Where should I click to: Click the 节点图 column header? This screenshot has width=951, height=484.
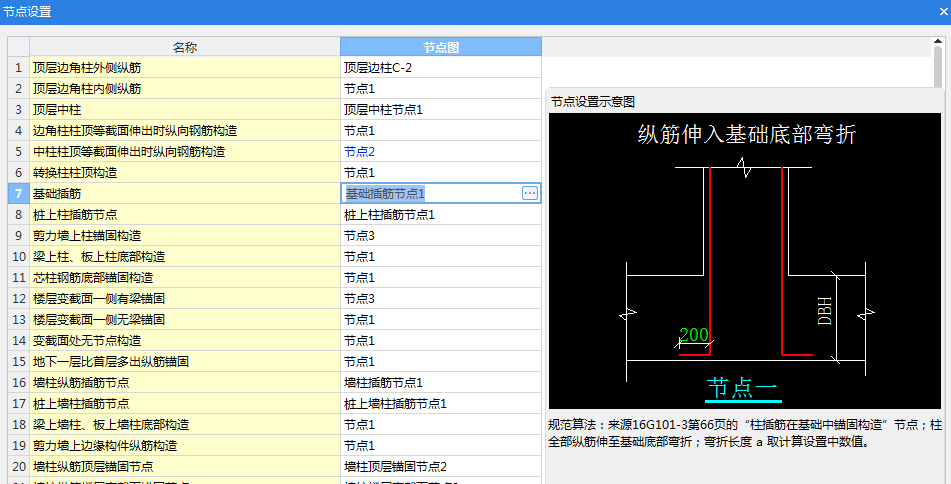coord(441,47)
